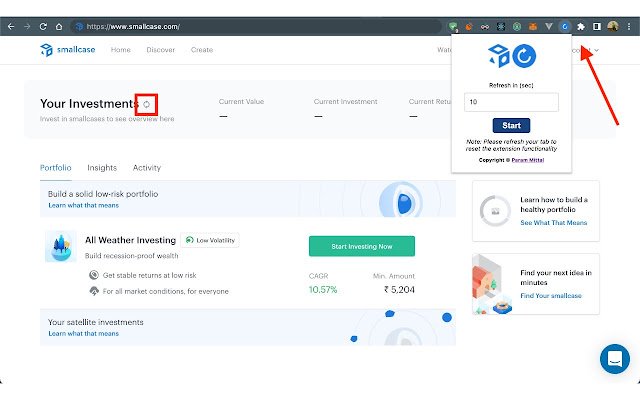This screenshot has height=400, width=640.
Task: Click the donut chart icon on healthy portfolio card
Action: [495, 211]
